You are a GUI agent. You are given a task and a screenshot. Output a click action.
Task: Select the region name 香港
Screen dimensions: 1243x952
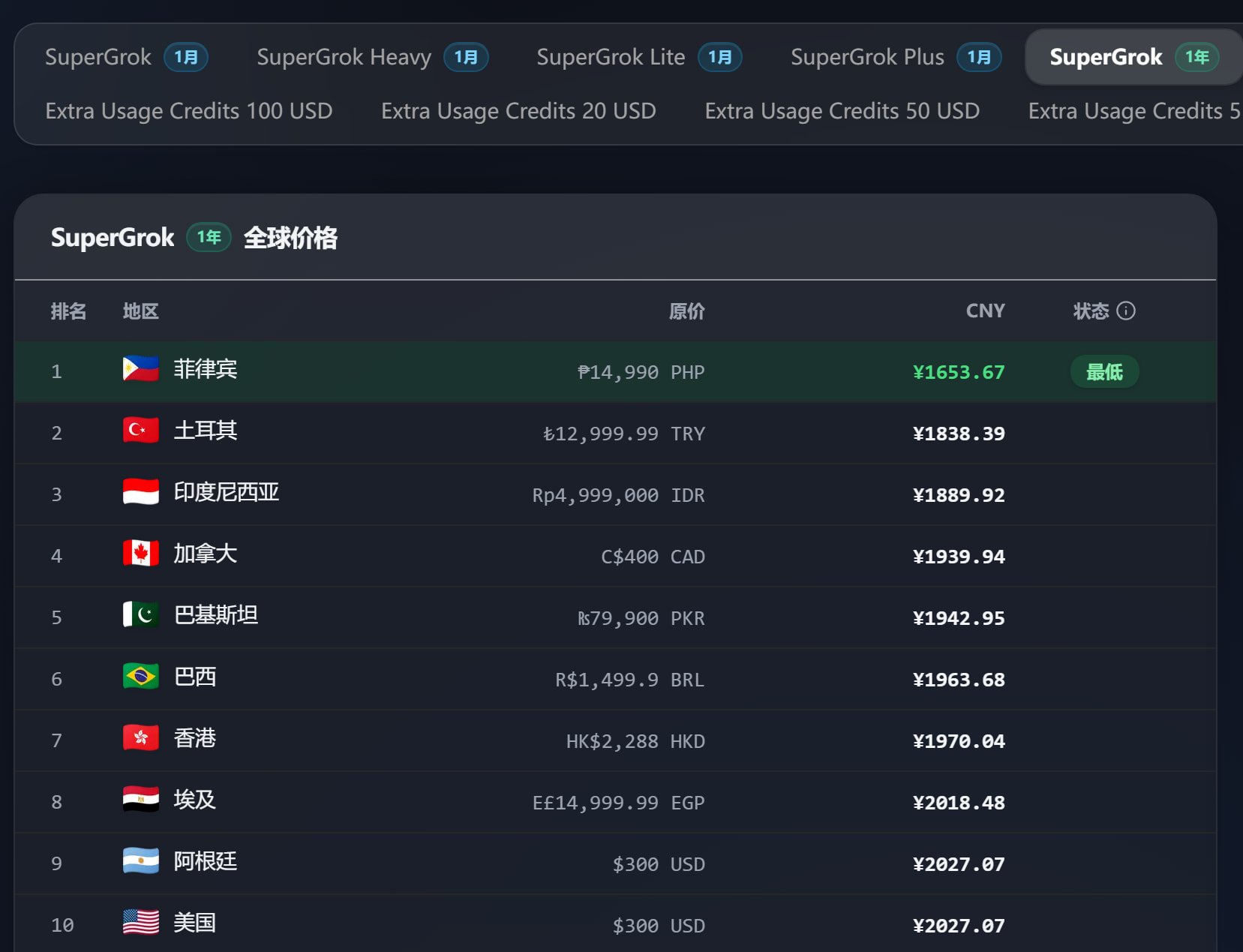[x=195, y=738]
